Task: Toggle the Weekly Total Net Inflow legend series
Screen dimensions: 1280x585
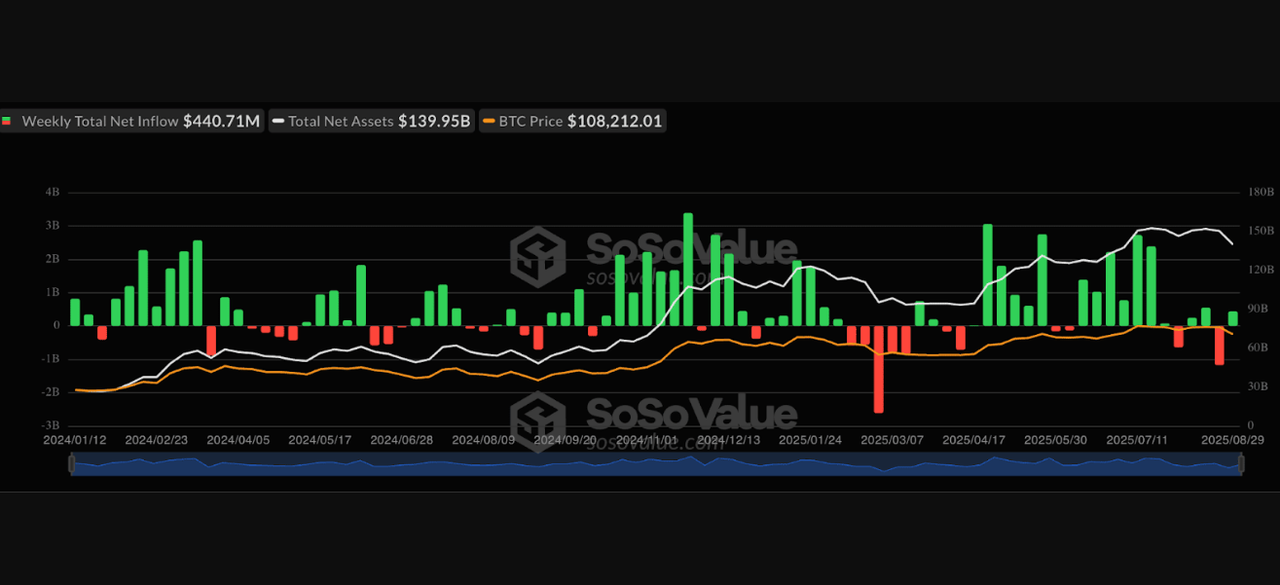Action: (131, 121)
